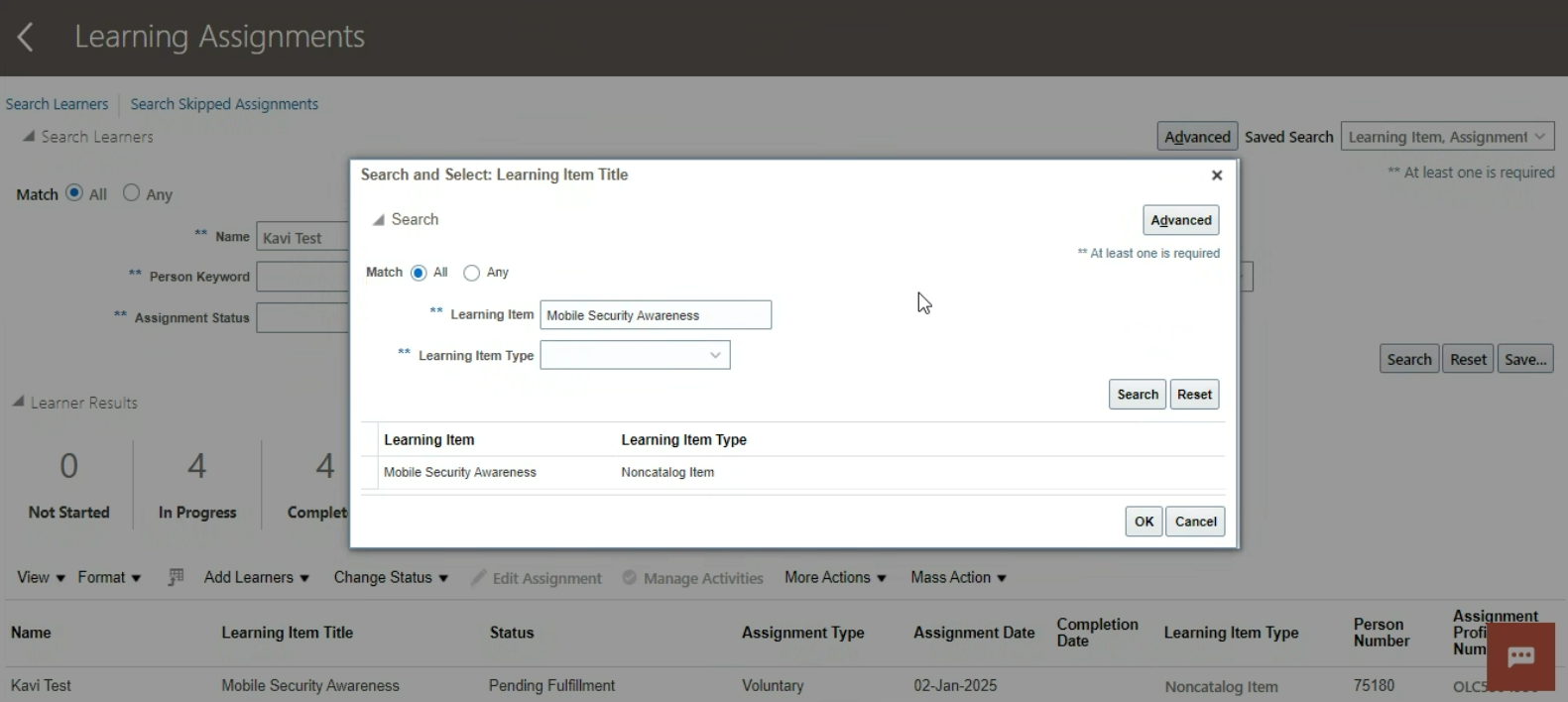Collapse the Learner Results section triangle

[18, 402]
